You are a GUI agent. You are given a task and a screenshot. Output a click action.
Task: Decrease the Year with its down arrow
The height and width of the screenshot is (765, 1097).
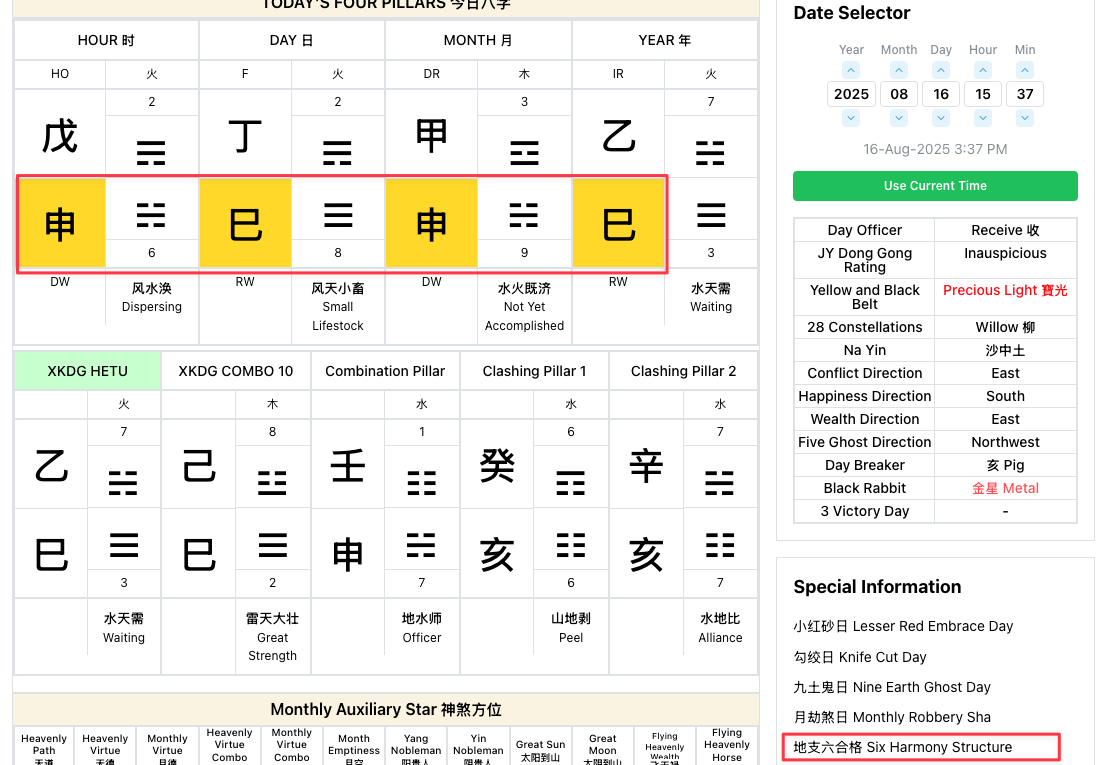click(x=851, y=118)
